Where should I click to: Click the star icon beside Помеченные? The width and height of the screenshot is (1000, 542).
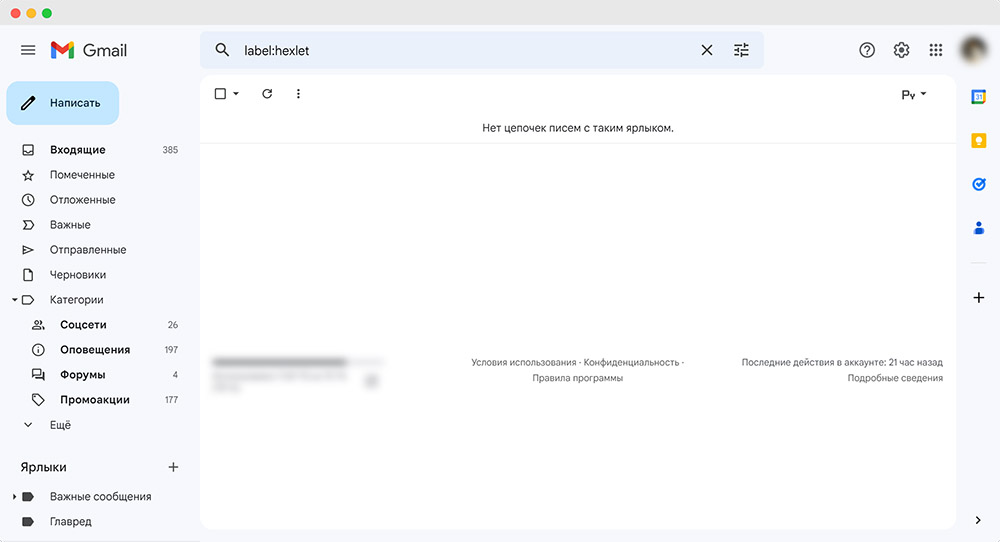[28, 175]
